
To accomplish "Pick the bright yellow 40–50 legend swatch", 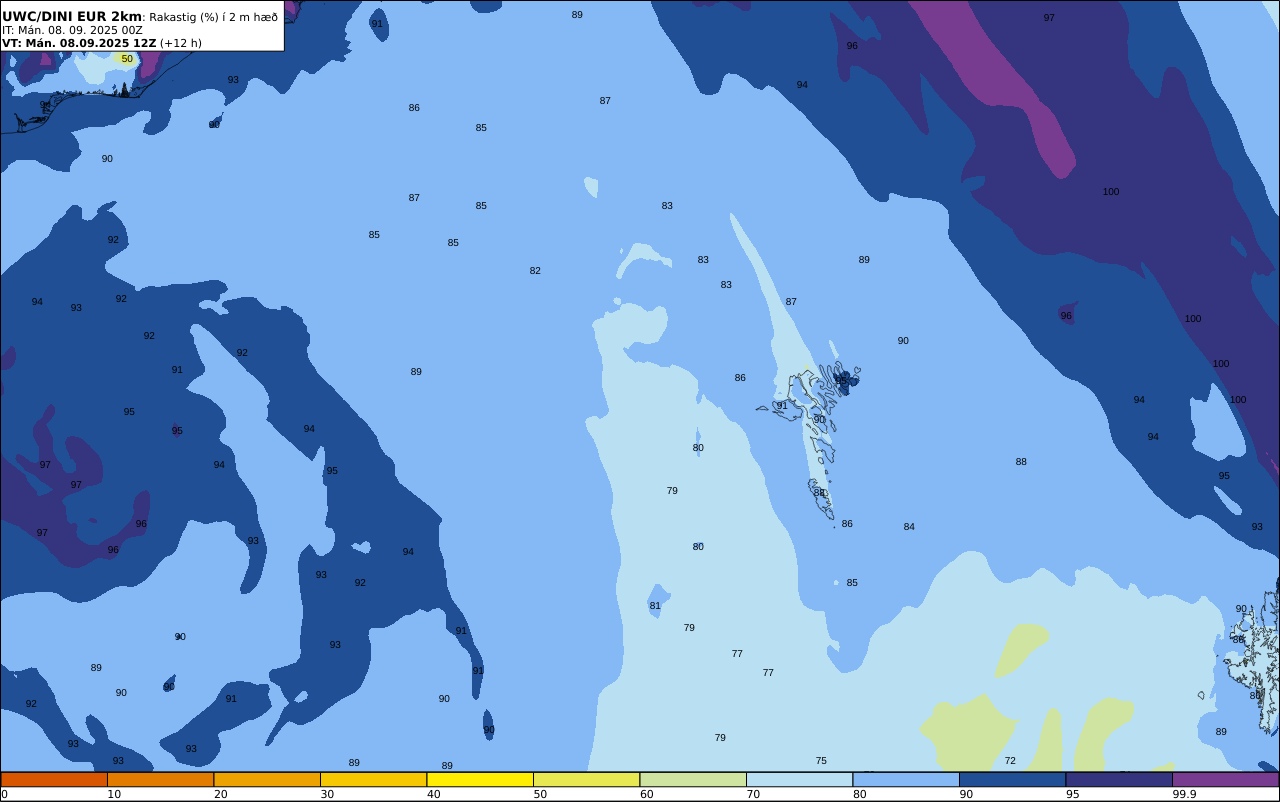I will [480, 779].
